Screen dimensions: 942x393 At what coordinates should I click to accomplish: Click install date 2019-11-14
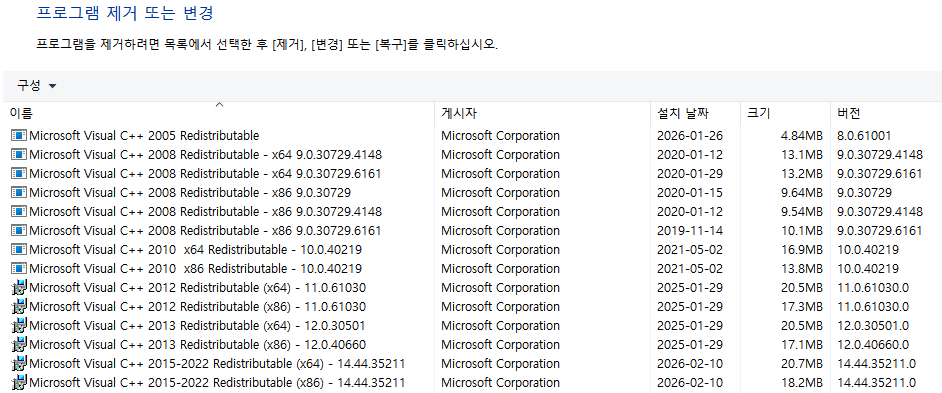(690, 231)
